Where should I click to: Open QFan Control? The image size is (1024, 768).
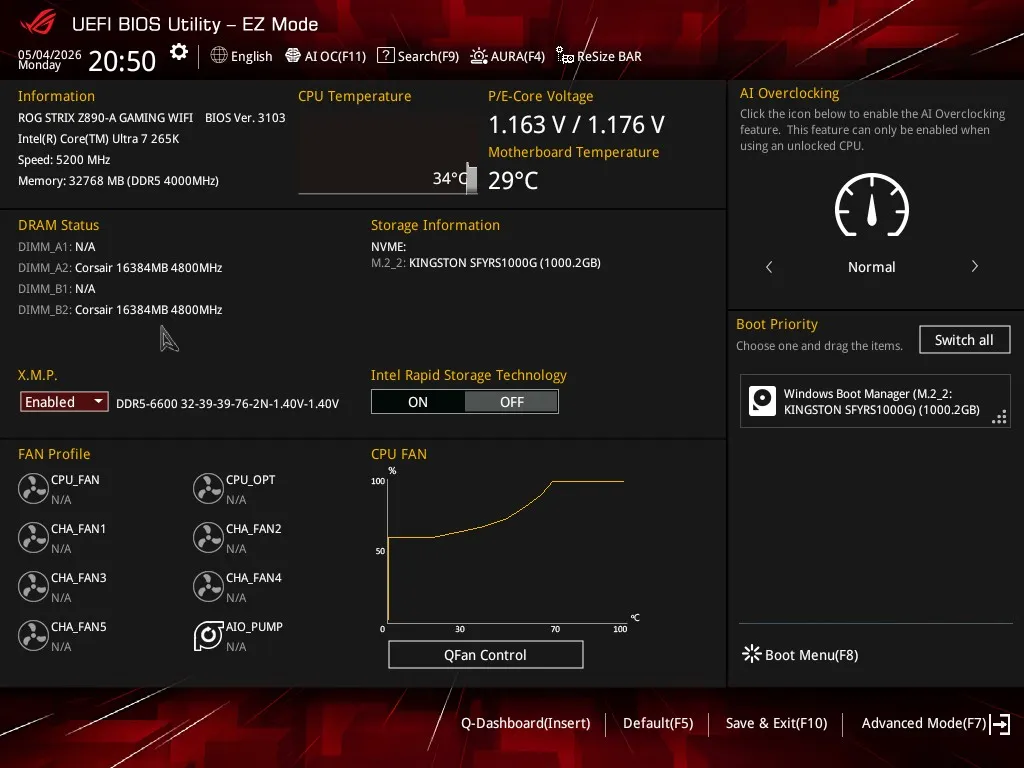[x=485, y=654]
